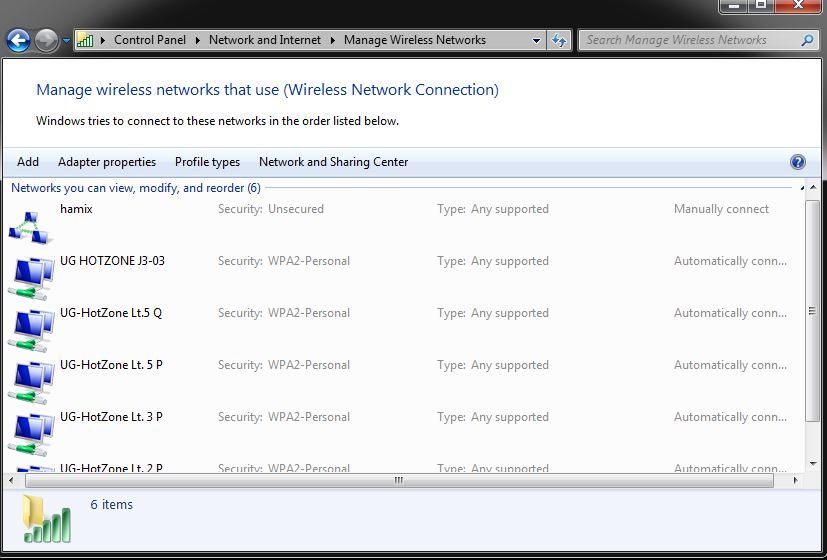The image size is (827, 560).
Task: Click the signal-bars icon in address bar
Action: [x=85, y=40]
